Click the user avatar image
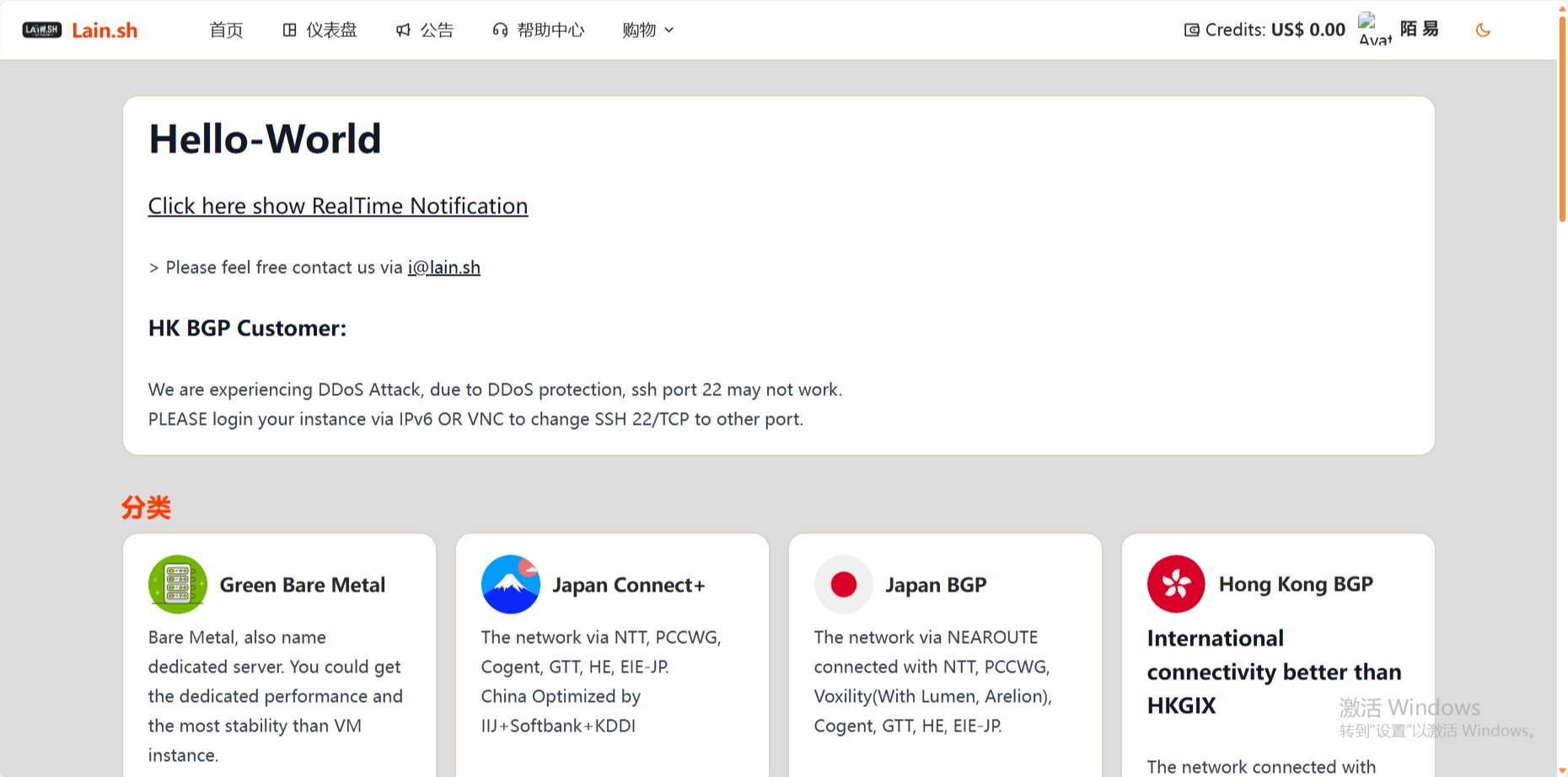The height and width of the screenshot is (777, 1568). (x=1374, y=29)
